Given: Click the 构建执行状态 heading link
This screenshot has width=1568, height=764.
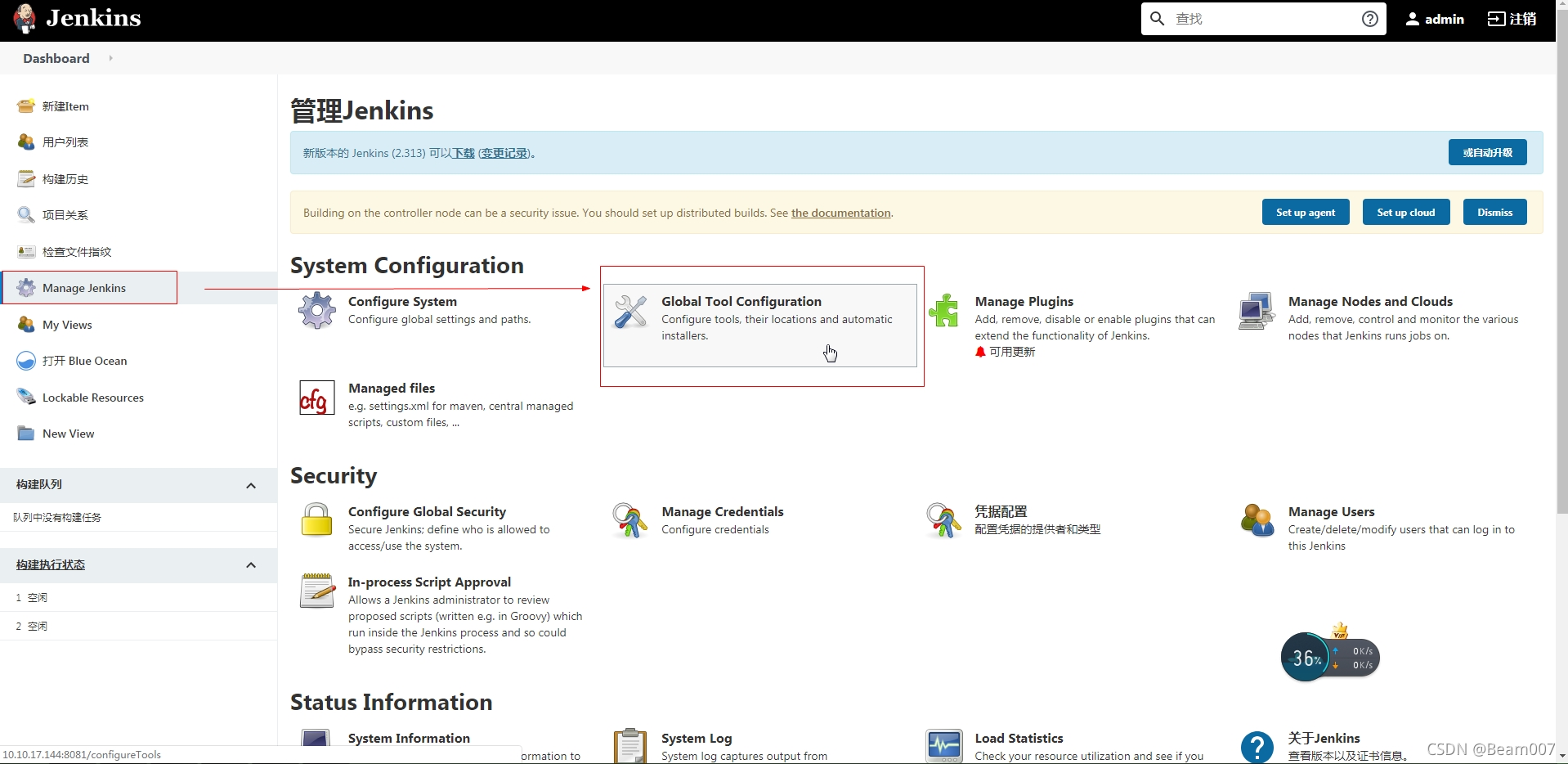Looking at the screenshot, I should [51, 565].
